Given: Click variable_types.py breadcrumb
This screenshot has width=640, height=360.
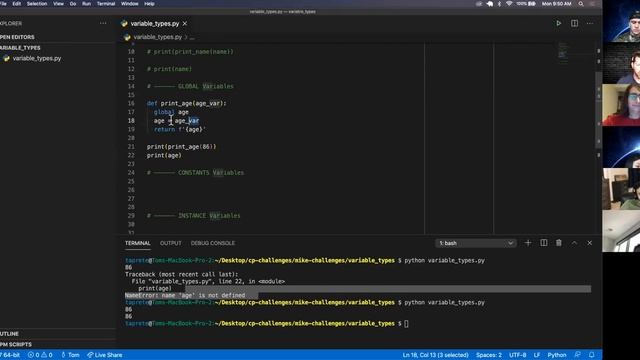Looking at the screenshot, I should 157,37.
